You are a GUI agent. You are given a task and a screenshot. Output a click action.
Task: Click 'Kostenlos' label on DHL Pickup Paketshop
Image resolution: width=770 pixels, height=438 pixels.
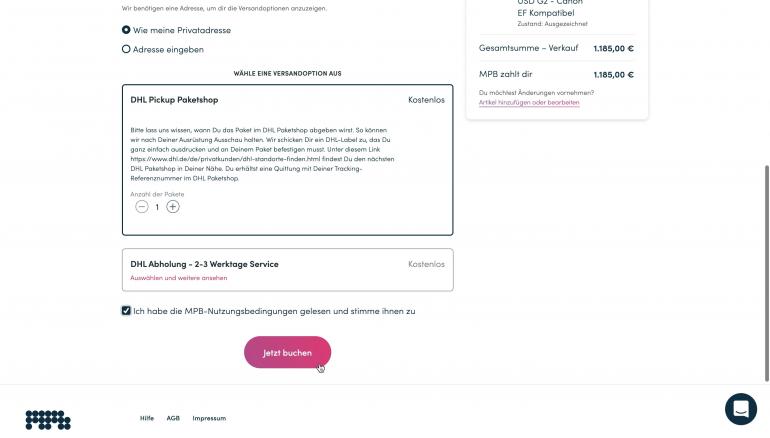(426, 100)
